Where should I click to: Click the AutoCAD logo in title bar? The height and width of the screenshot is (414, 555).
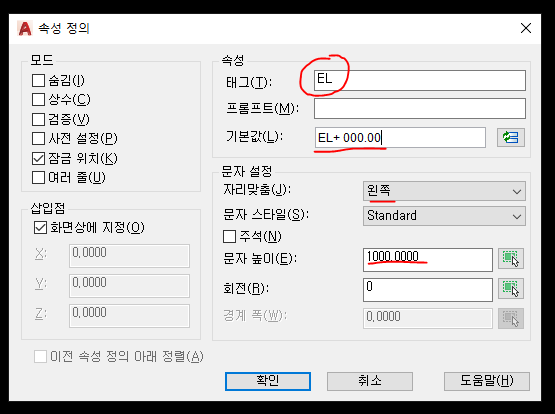[x=25, y=28]
